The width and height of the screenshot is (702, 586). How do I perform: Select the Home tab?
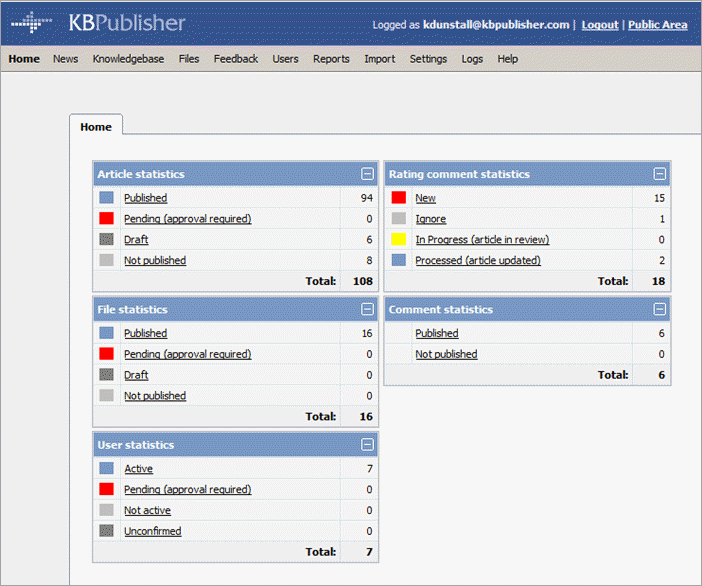96,127
